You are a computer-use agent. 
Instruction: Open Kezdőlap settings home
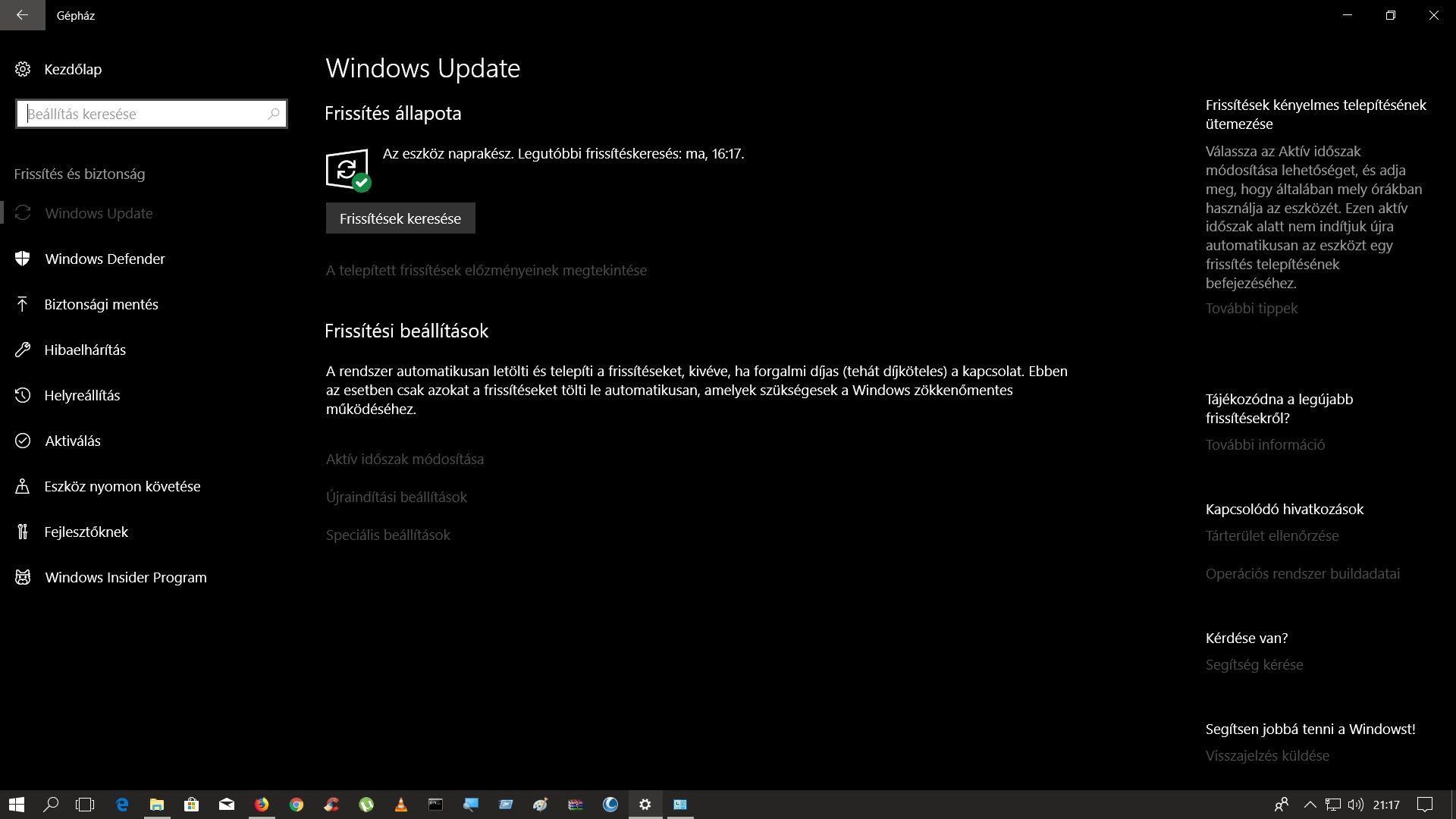click(x=58, y=69)
